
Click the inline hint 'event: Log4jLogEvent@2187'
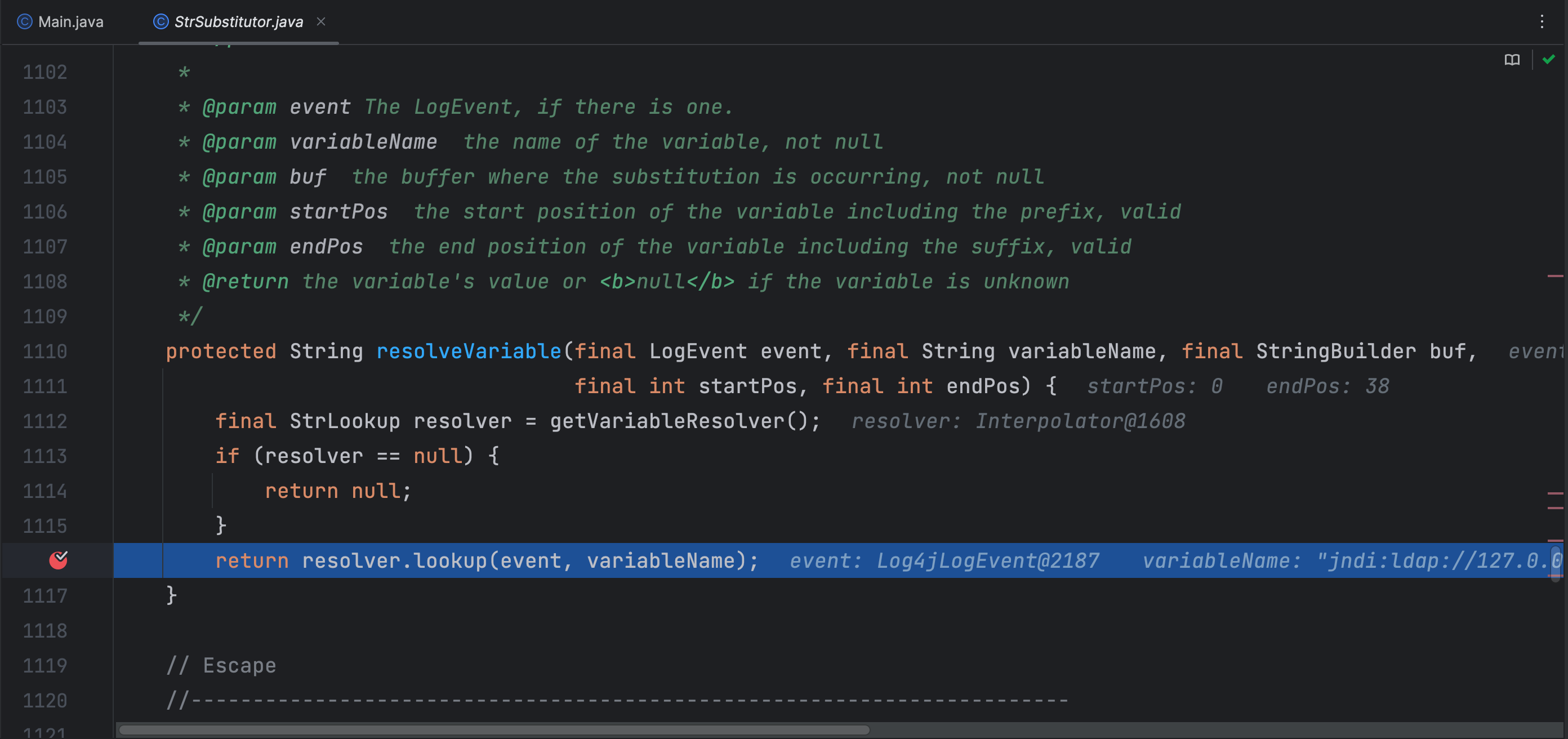point(945,560)
